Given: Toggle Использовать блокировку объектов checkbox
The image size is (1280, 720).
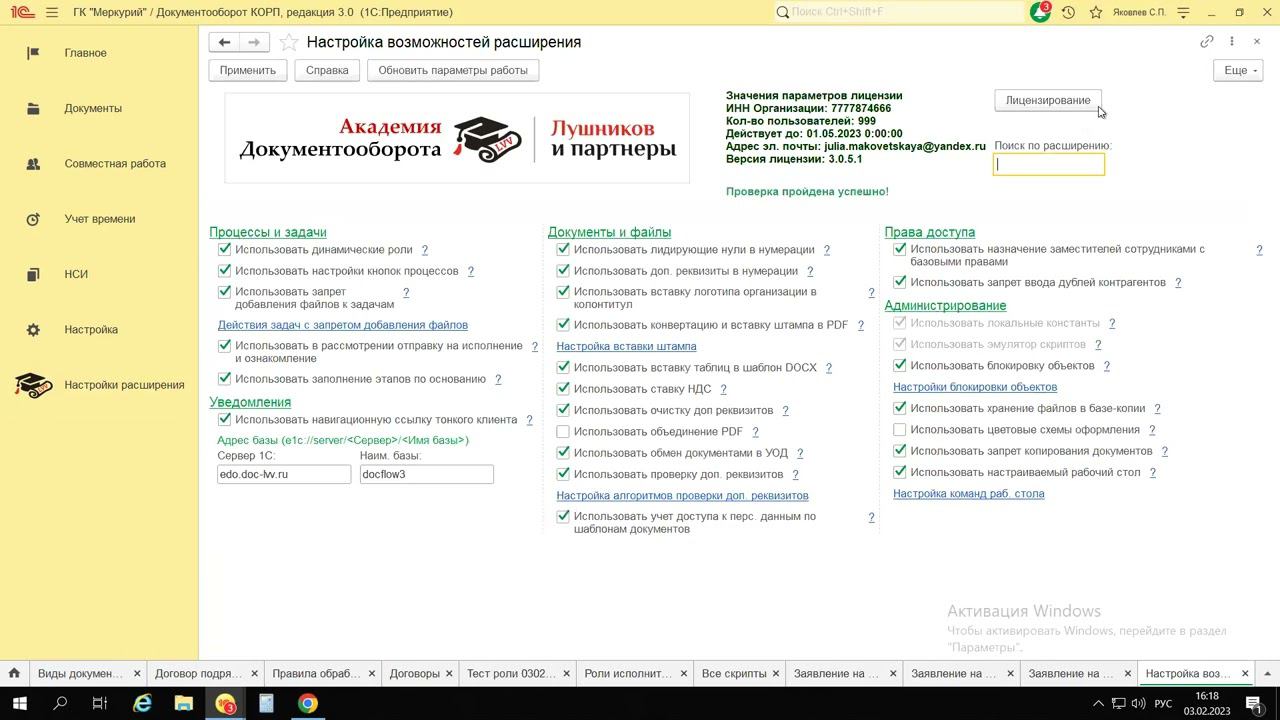Looking at the screenshot, I should (x=900, y=366).
